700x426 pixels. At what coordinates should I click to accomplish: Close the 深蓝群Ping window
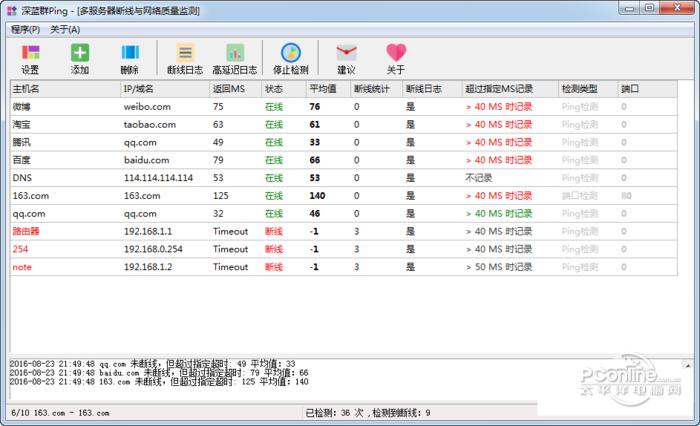pos(677,8)
